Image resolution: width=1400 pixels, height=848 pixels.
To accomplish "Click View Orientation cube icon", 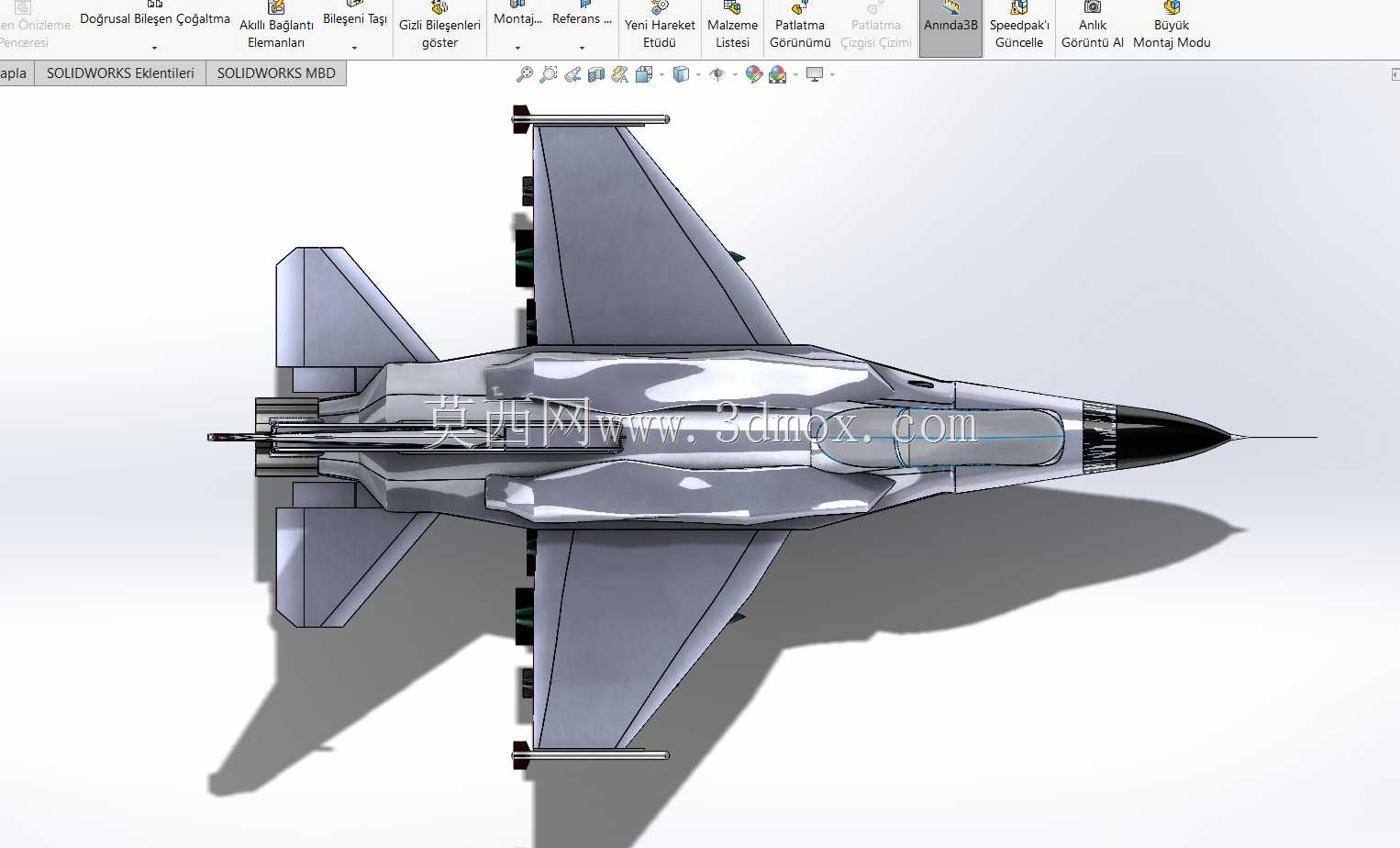I will tap(644, 74).
